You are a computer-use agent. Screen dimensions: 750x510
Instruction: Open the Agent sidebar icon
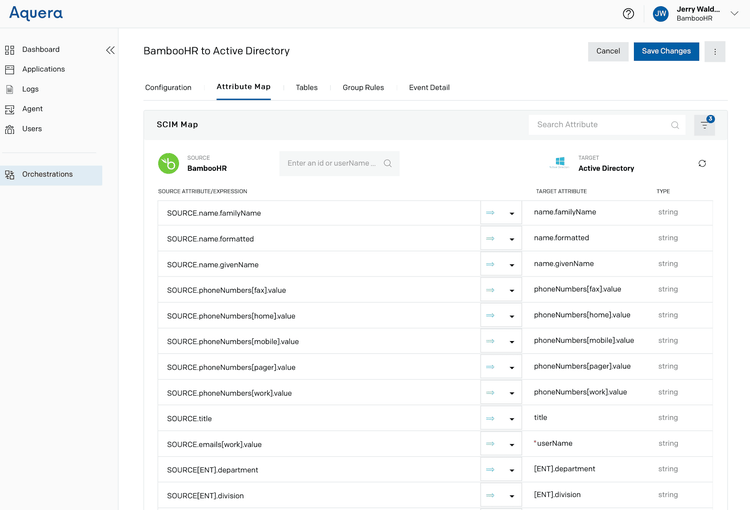(10, 110)
